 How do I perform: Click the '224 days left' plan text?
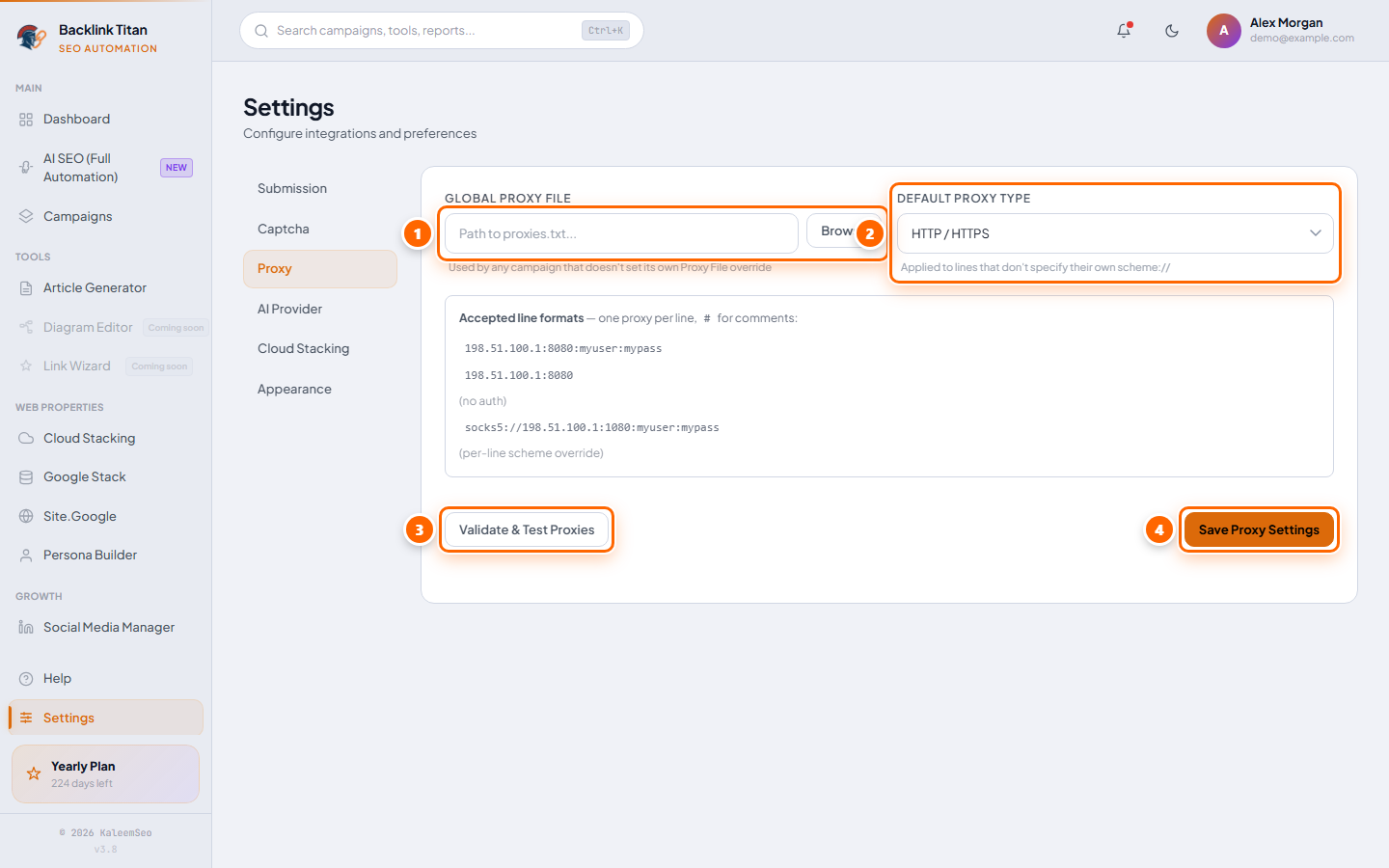[x=82, y=784]
